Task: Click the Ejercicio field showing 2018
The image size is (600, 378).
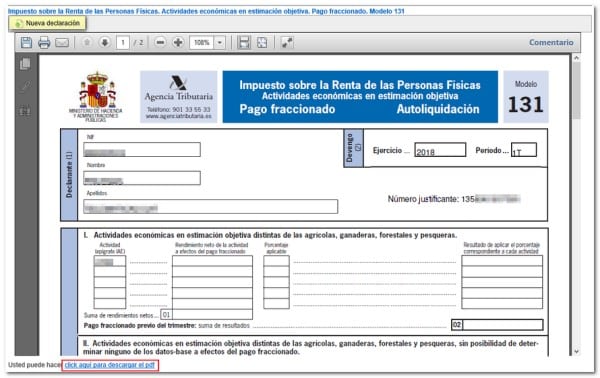Action: coord(440,150)
